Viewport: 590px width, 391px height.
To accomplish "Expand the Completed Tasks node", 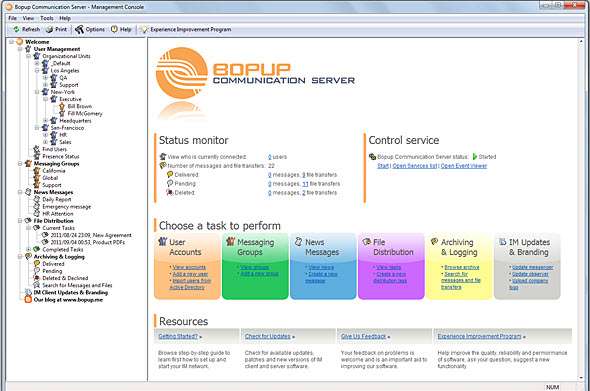I will pos(29,250).
